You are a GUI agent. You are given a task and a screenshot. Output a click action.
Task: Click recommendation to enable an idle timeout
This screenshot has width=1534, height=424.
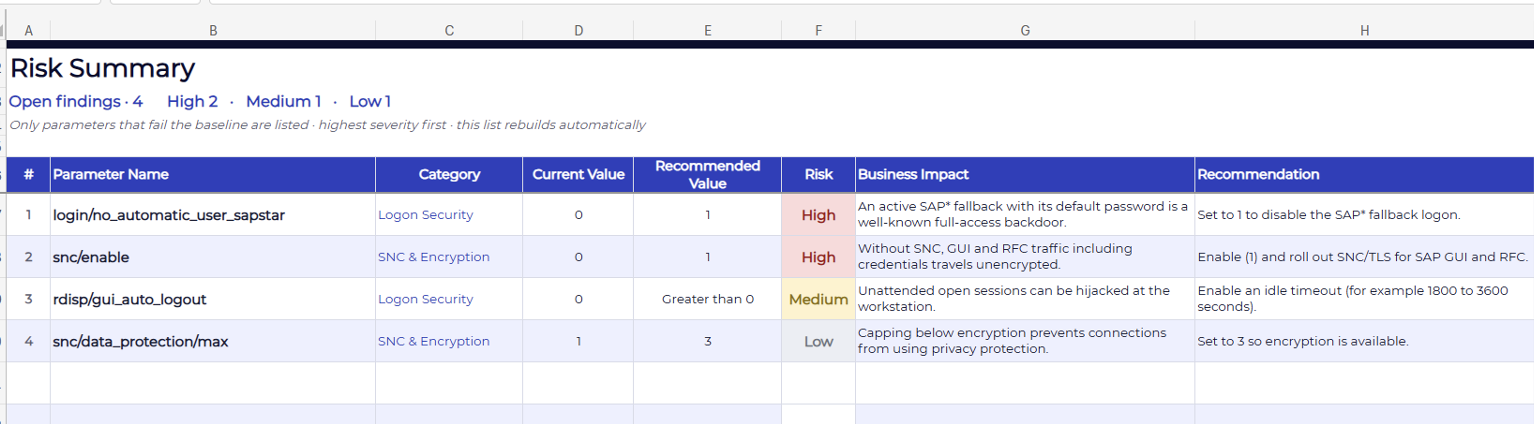pyautogui.click(x=1364, y=299)
